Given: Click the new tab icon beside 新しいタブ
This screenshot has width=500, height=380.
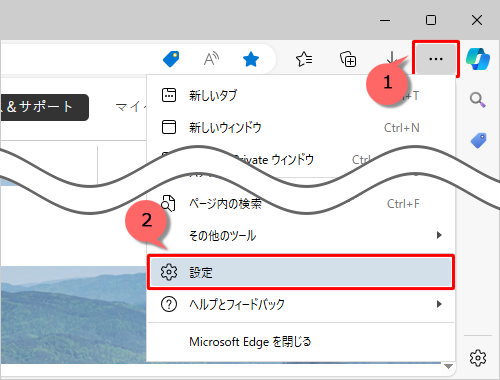Looking at the screenshot, I should (169, 95).
